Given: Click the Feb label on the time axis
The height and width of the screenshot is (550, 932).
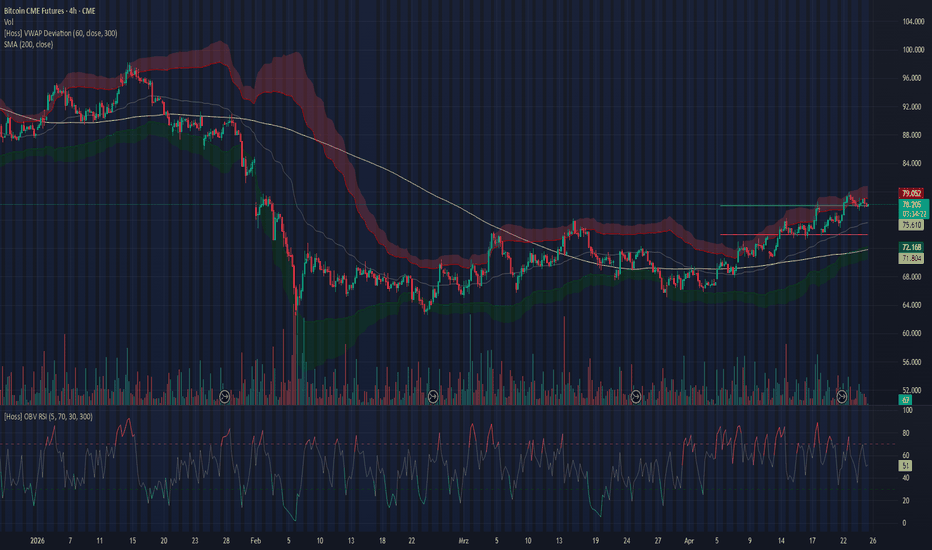Looking at the screenshot, I should point(256,541).
